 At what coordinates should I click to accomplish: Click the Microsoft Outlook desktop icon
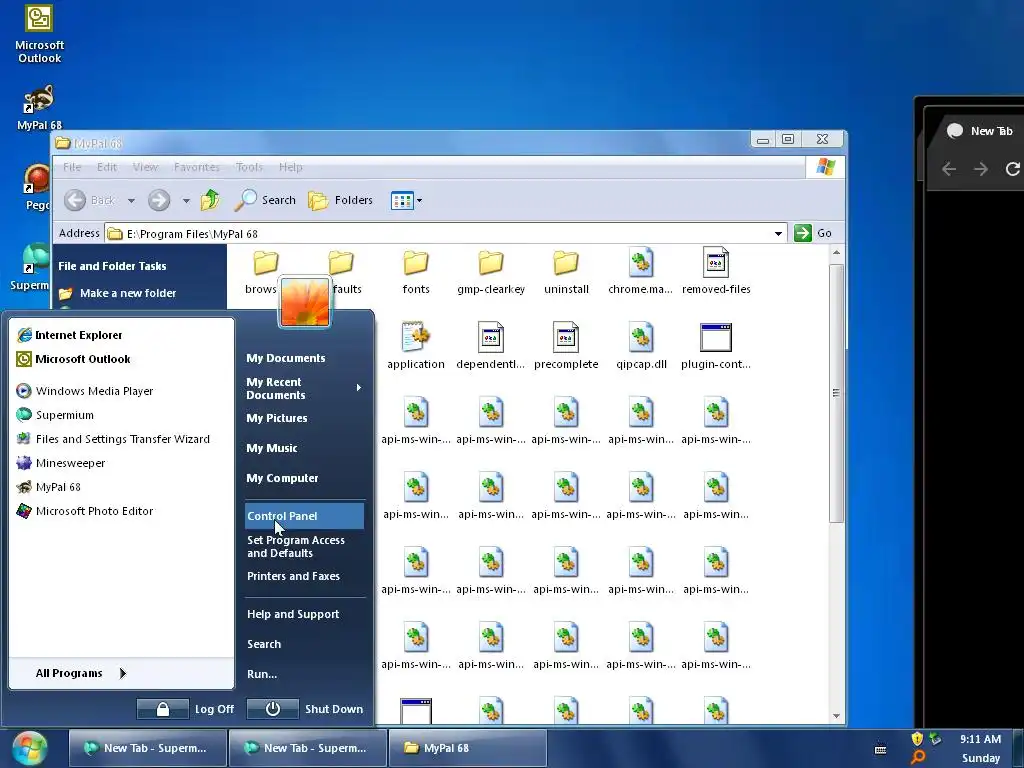(39, 34)
